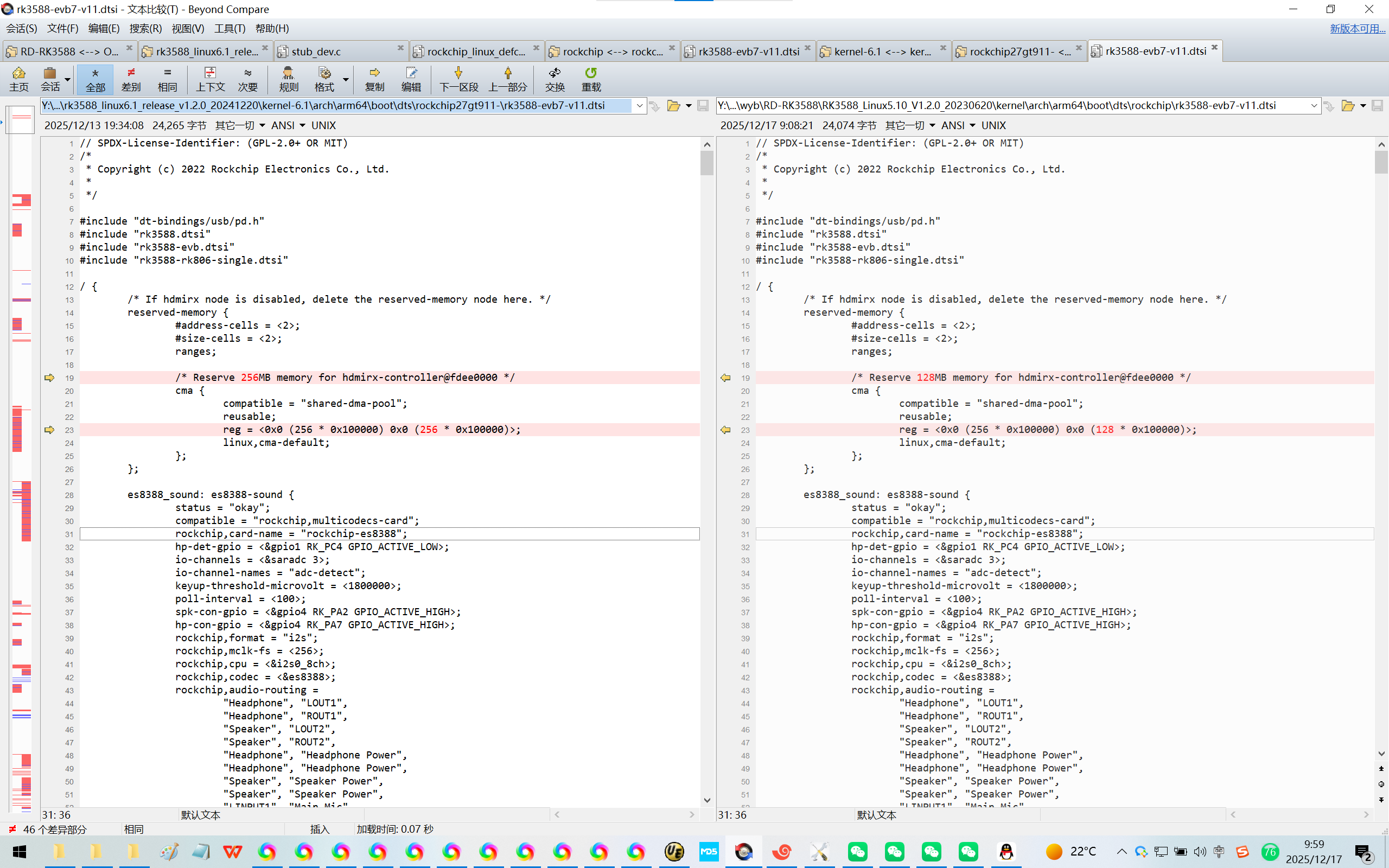
Task: Toggle Show All (全部) display filter
Action: (x=95, y=79)
